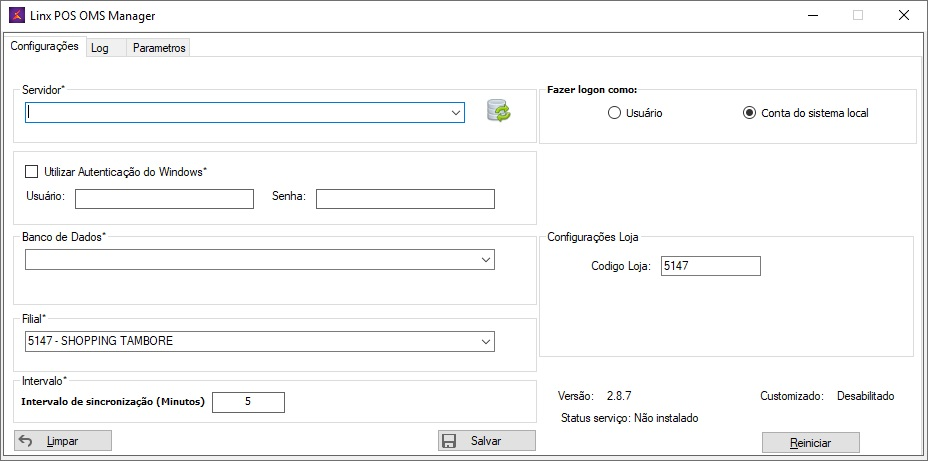
Task: Click the database refresh icon beside Servidor
Action: pos(498,111)
